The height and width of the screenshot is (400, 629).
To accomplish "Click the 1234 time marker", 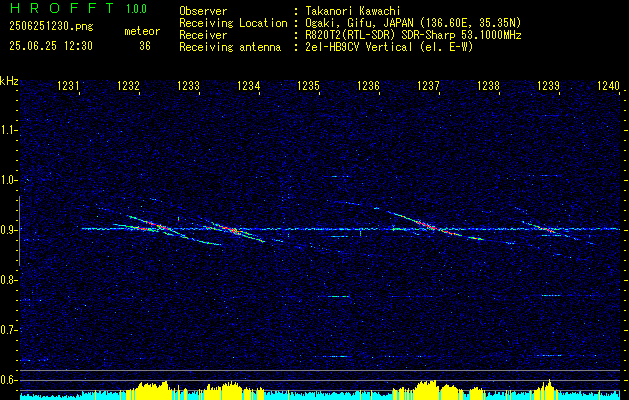I will coord(248,85).
